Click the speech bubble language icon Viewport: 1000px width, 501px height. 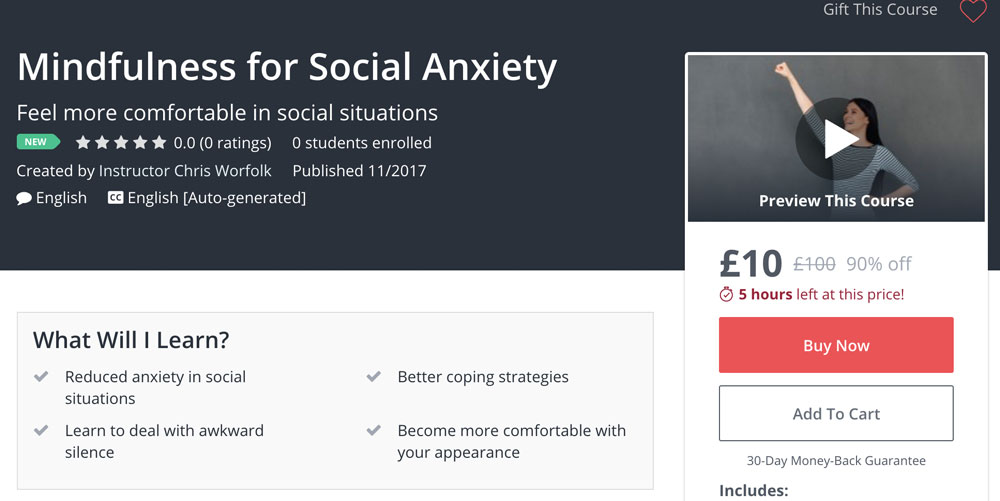pos(24,198)
